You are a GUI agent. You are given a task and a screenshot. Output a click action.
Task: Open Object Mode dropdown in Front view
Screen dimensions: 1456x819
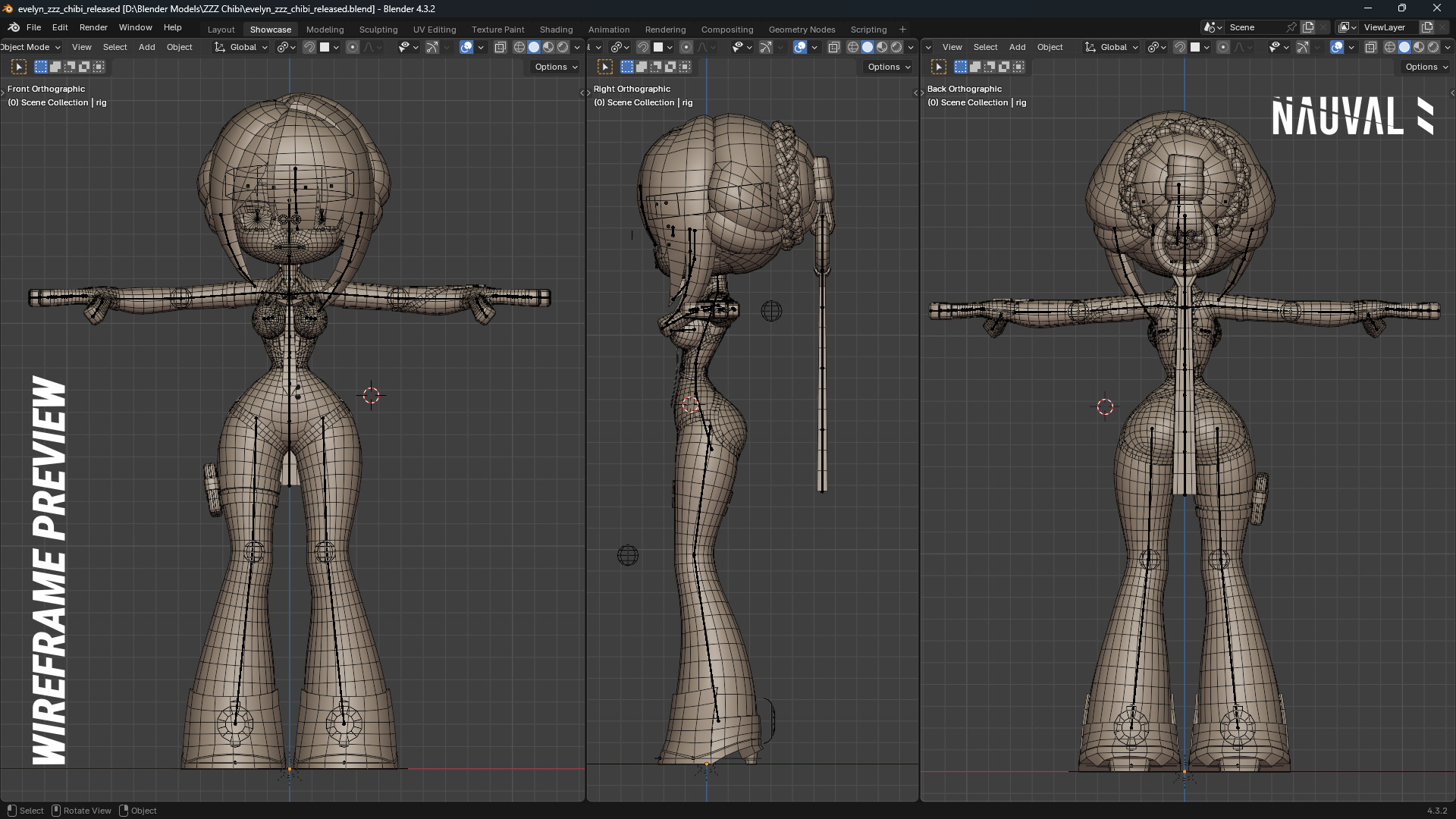pos(30,47)
